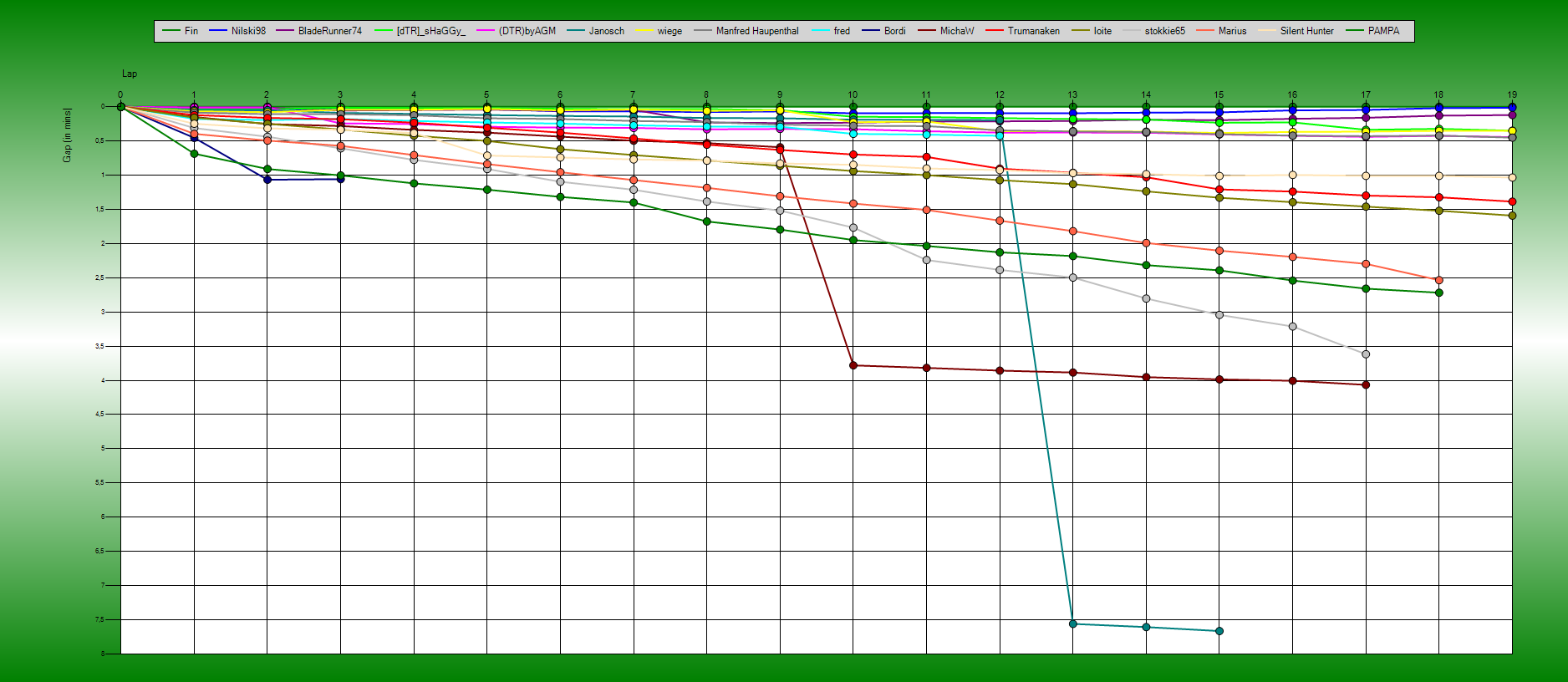Select the 4 gap axis label
This screenshot has width=1568, height=682.
103,380
